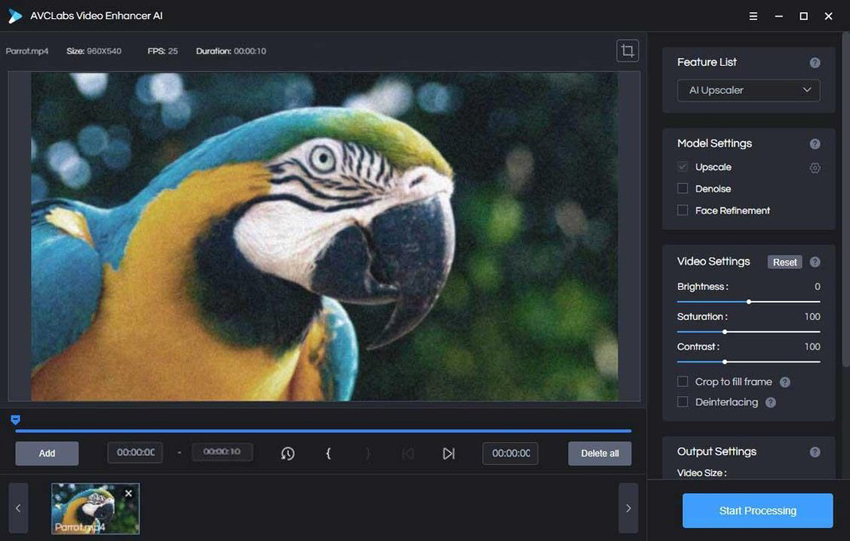Open Upscale model settings gear

tap(814, 168)
